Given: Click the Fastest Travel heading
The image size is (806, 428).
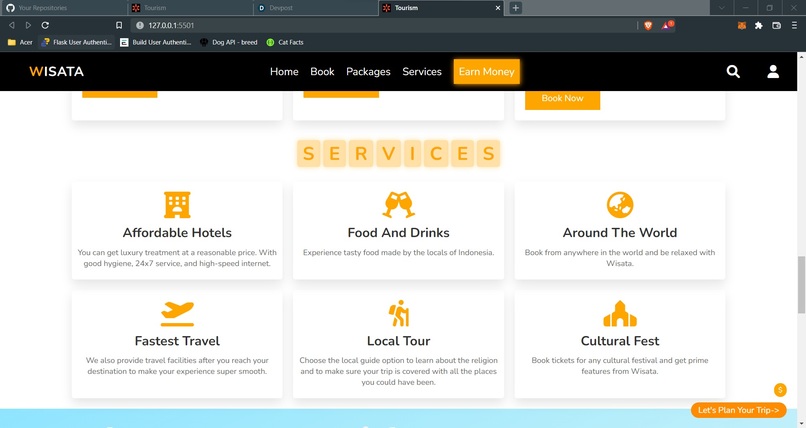Looking at the screenshot, I should (177, 341).
